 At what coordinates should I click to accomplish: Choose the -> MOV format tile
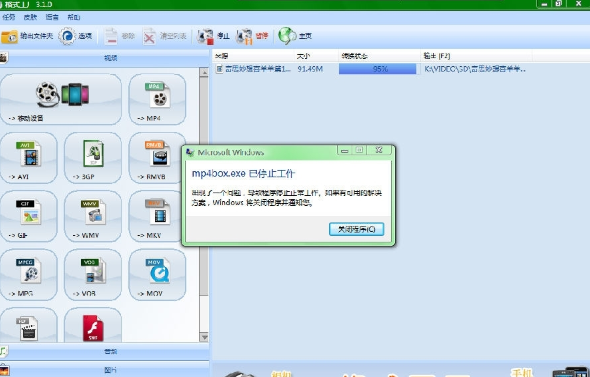click(157, 274)
